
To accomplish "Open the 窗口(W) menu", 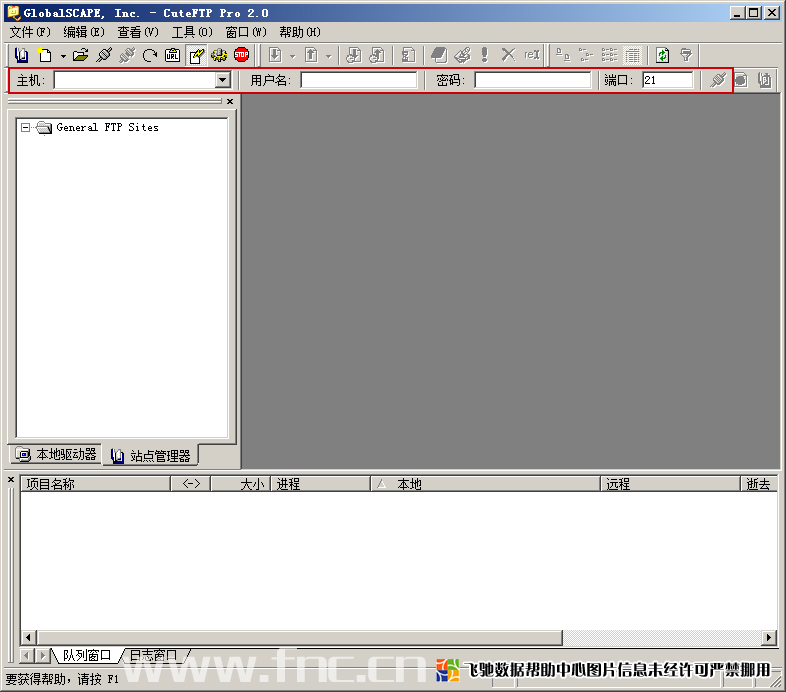I will click(246, 32).
